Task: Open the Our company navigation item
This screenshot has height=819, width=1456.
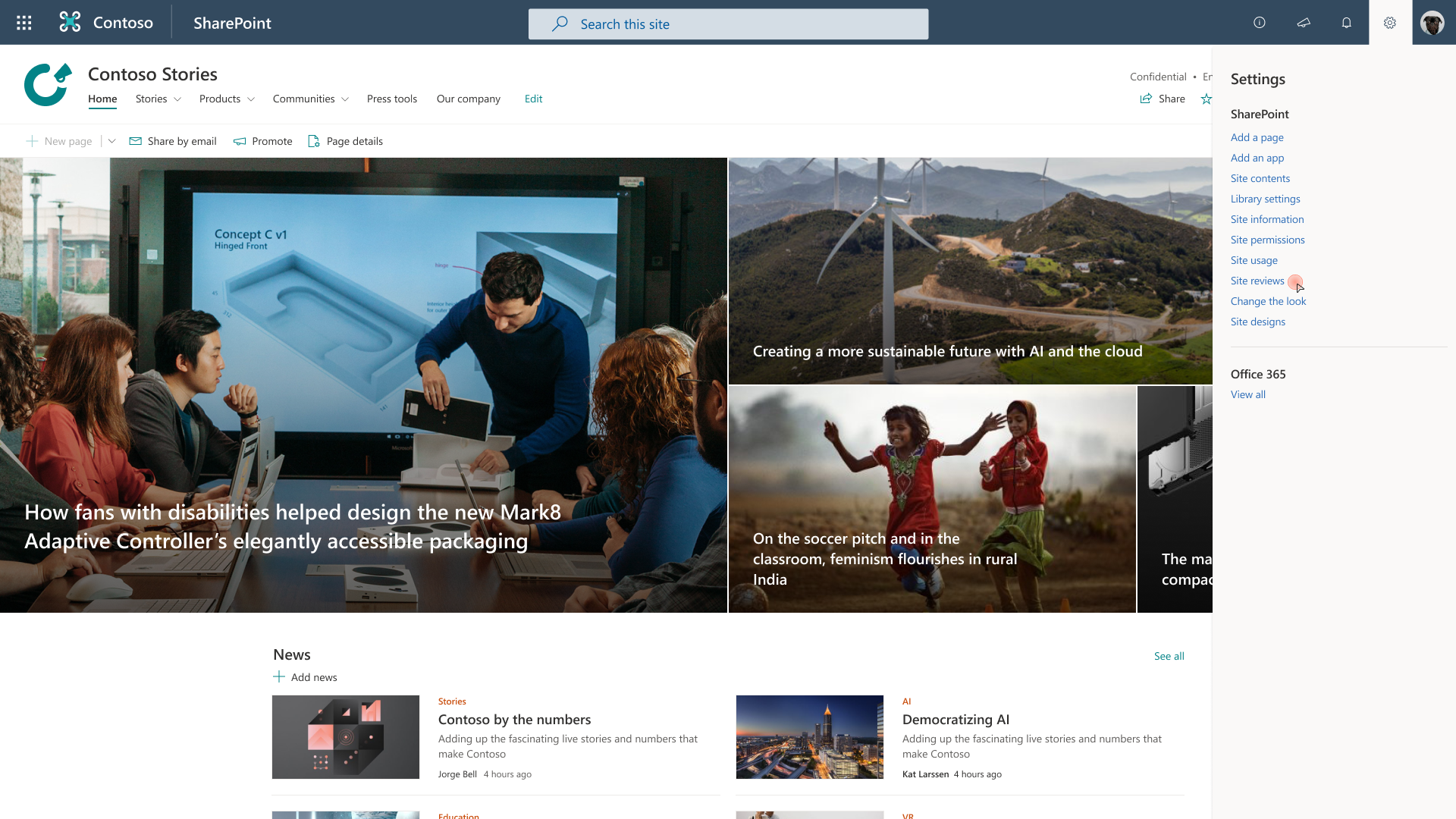Action: (x=468, y=99)
